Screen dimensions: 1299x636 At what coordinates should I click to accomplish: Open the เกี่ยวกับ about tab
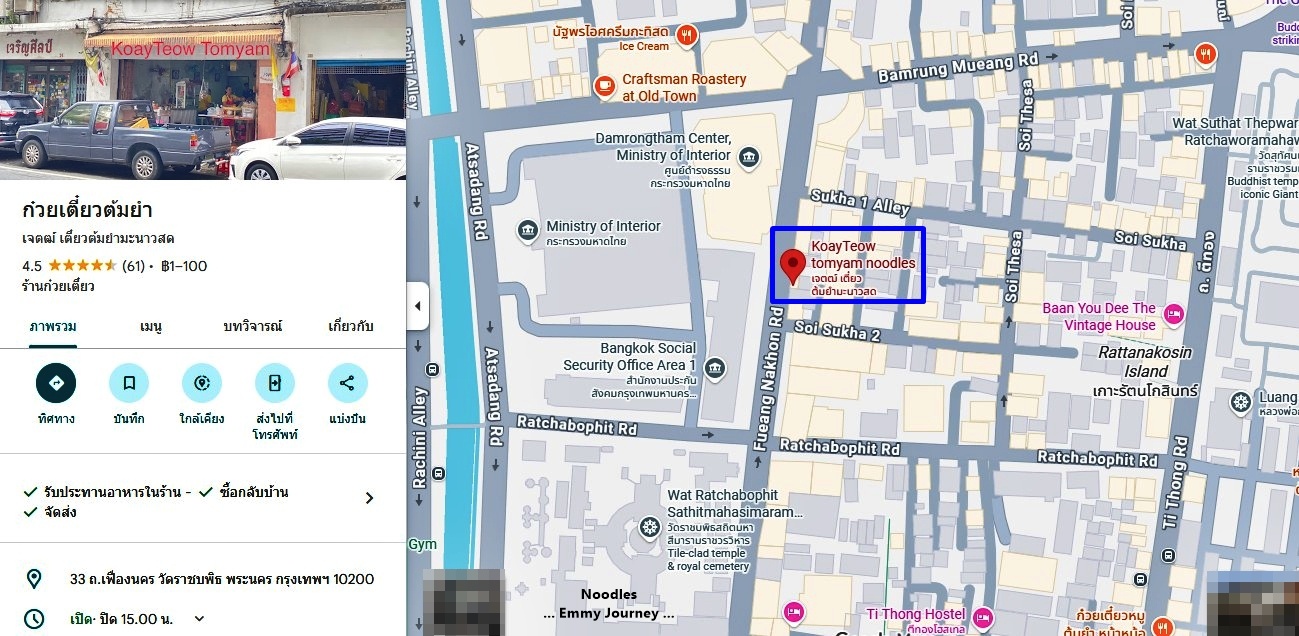[x=351, y=327]
